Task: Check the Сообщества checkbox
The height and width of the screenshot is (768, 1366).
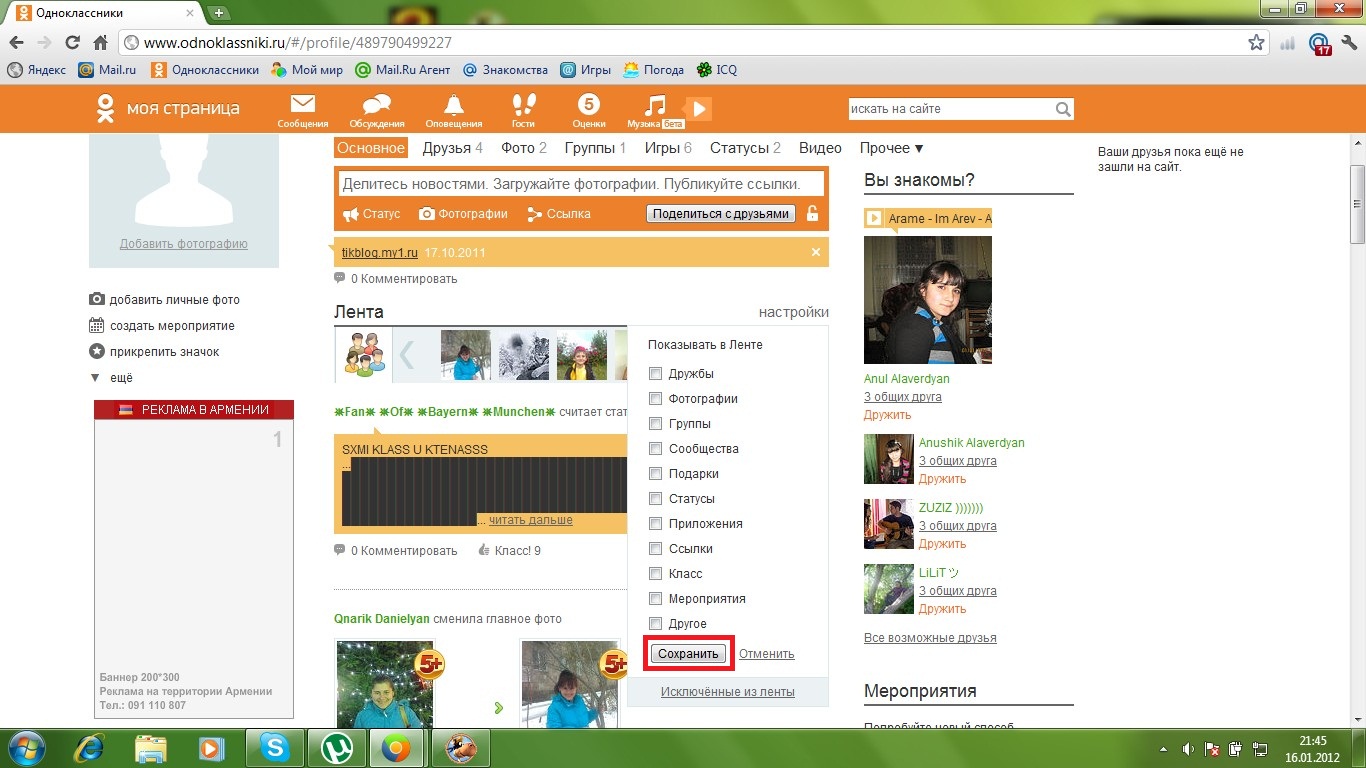Action: point(656,448)
